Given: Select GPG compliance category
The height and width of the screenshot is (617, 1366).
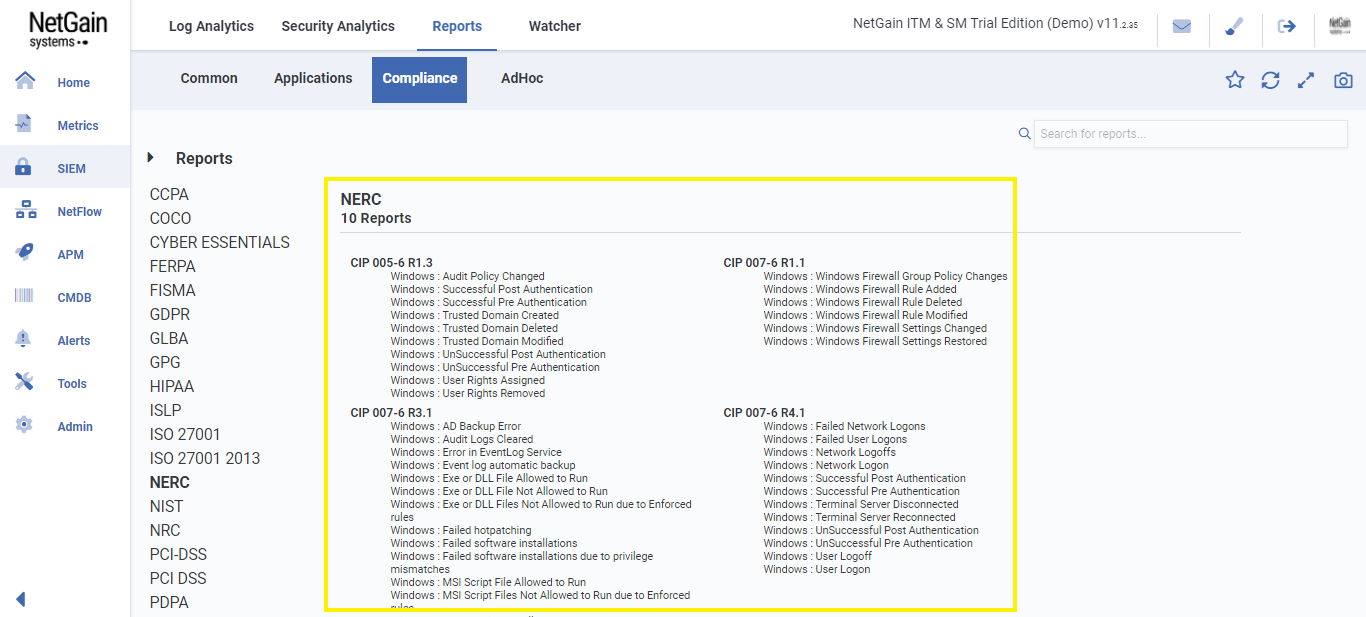Looking at the screenshot, I should pyautogui.click(x=165, y=362).
